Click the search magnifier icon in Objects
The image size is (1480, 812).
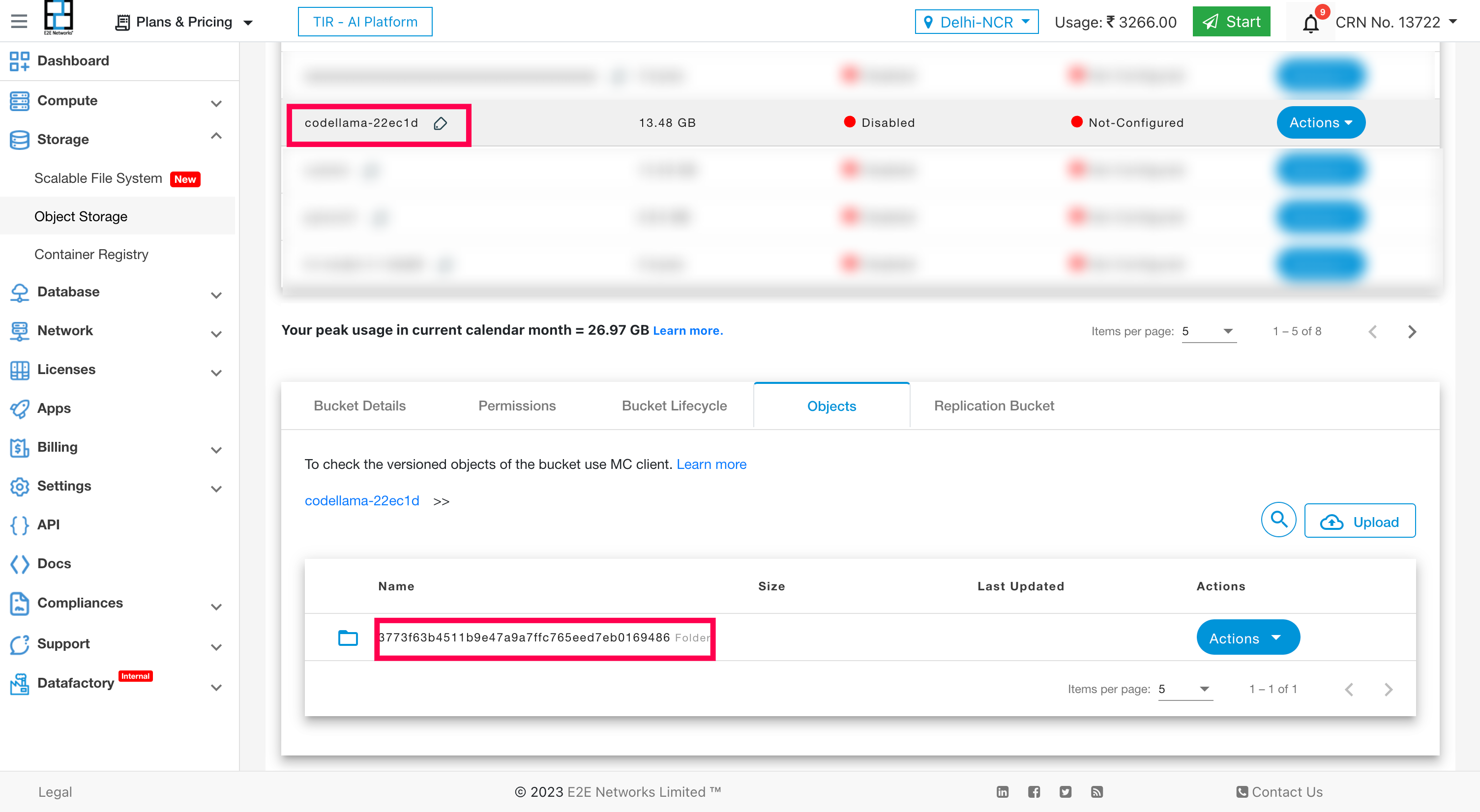(1278, 520)
